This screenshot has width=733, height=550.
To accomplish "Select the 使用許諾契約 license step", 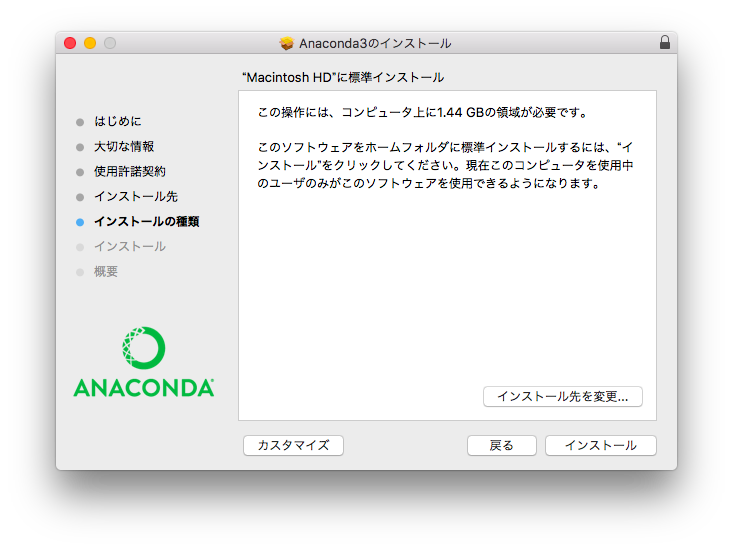I will click(130, 171).
